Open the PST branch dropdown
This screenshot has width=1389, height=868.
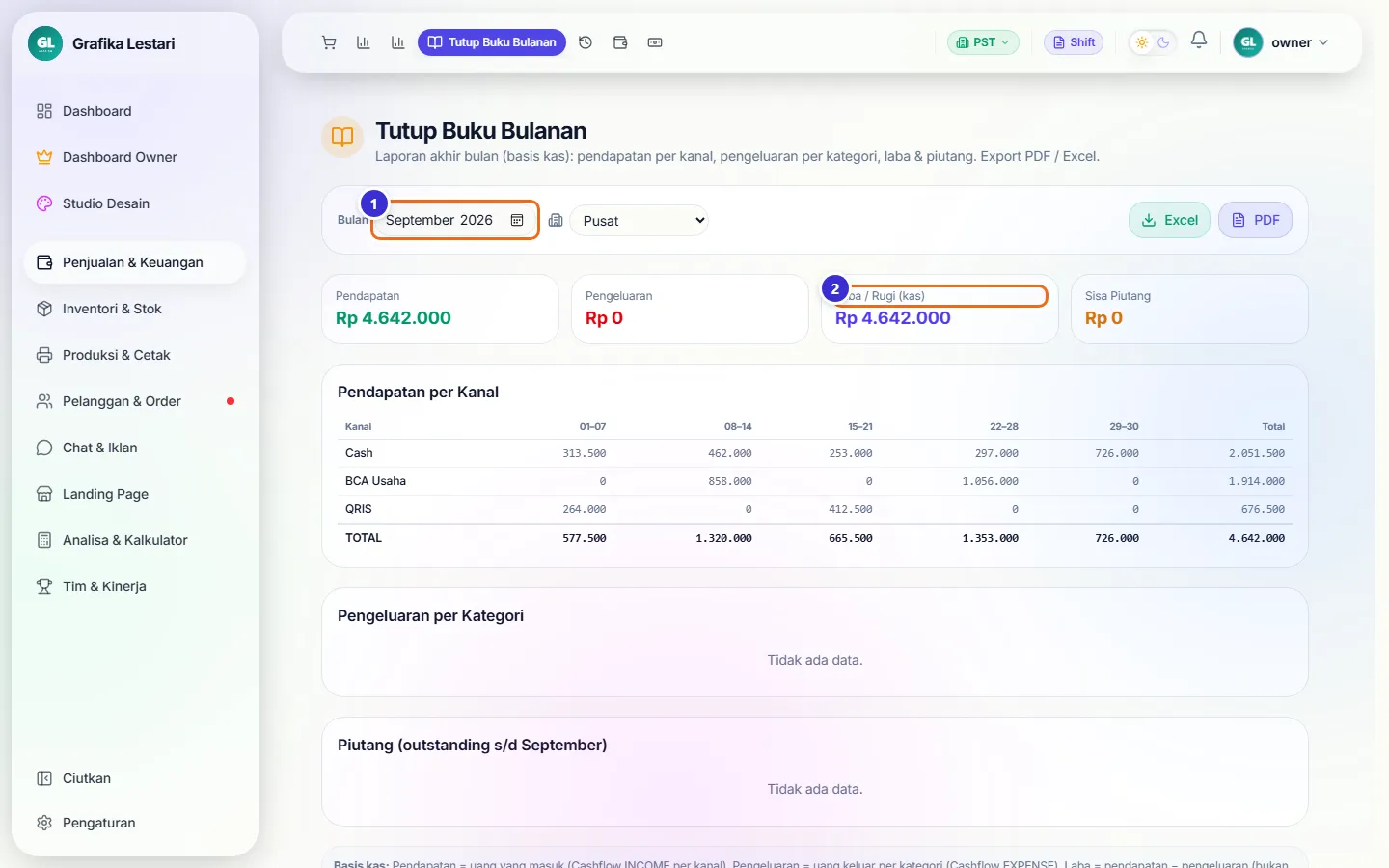pos(983,42)
